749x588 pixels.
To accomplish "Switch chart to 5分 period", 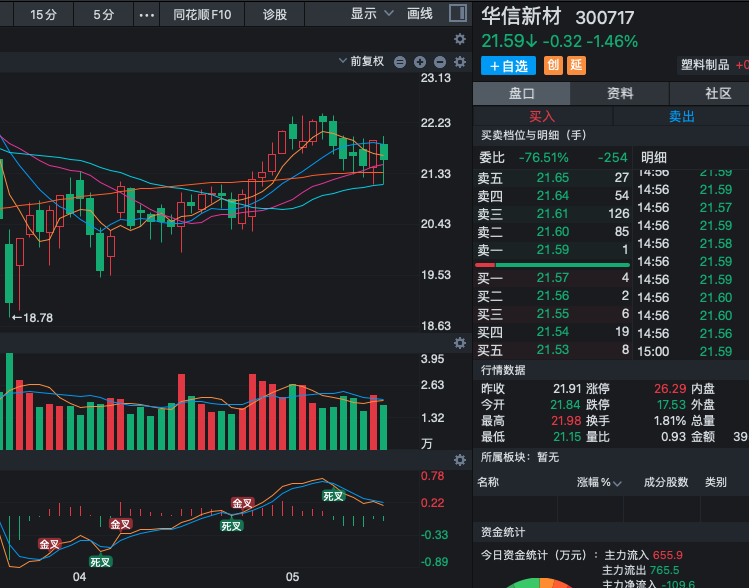I will pyautogui.click(x=103, y=15).
